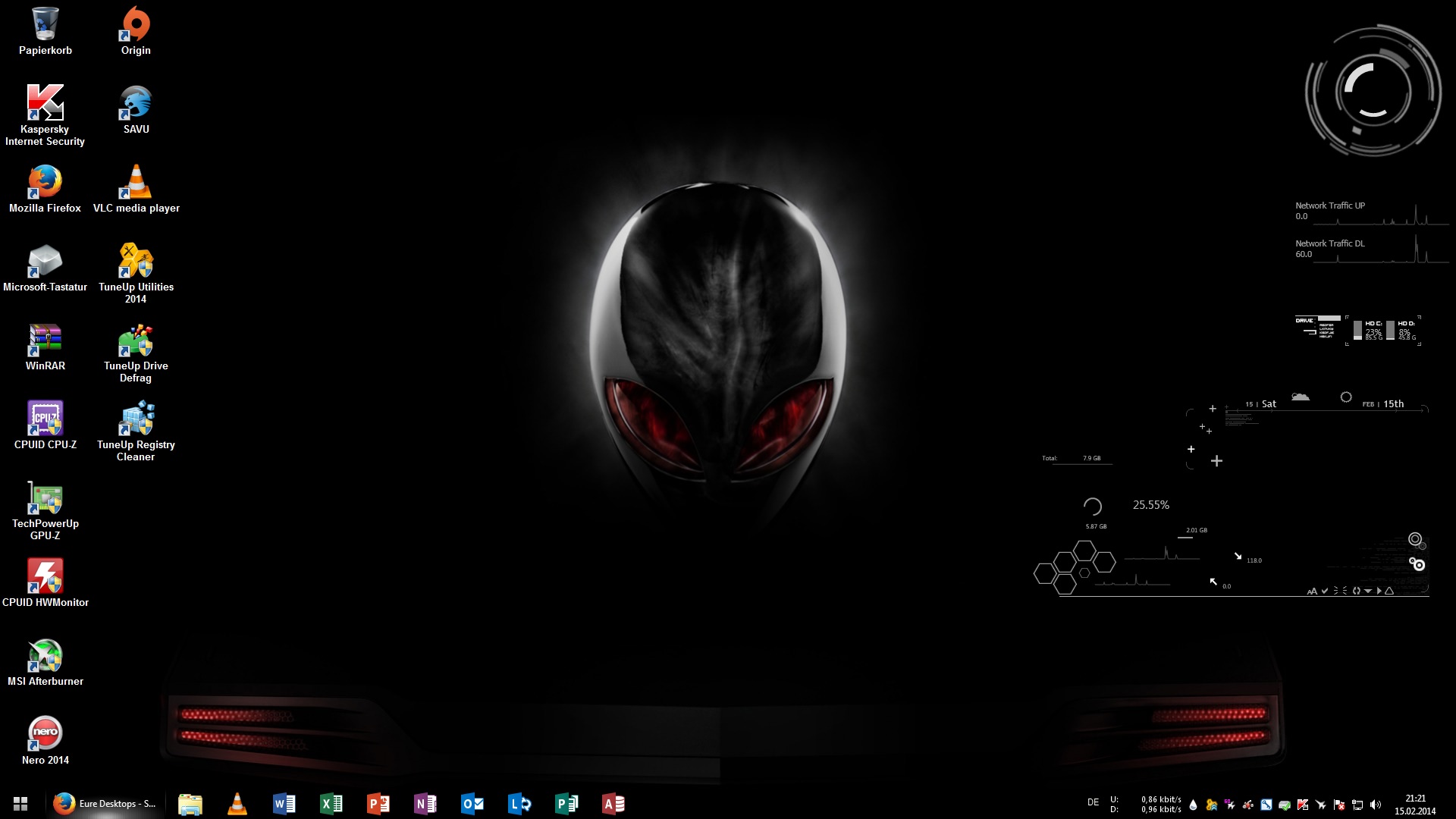The width and height of the screenshot is (1456, 819).
Task: Open the volume speaker tray icon
Action: 1376,805
